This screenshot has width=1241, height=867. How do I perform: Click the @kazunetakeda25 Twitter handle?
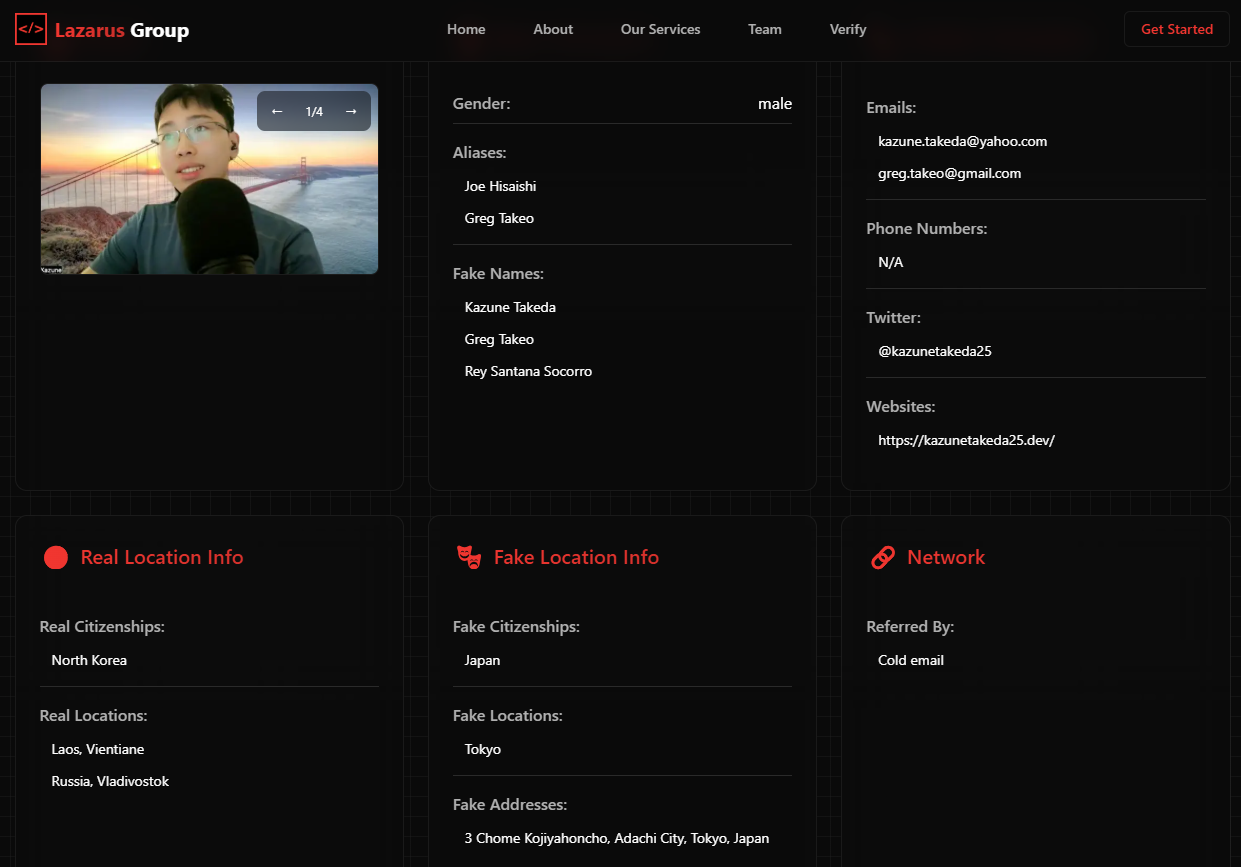(934, 351)
